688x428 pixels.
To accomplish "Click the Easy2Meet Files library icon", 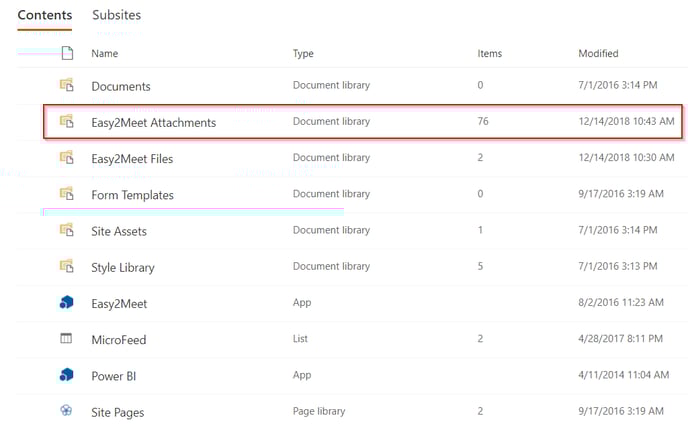I will (x=67, y=157).
